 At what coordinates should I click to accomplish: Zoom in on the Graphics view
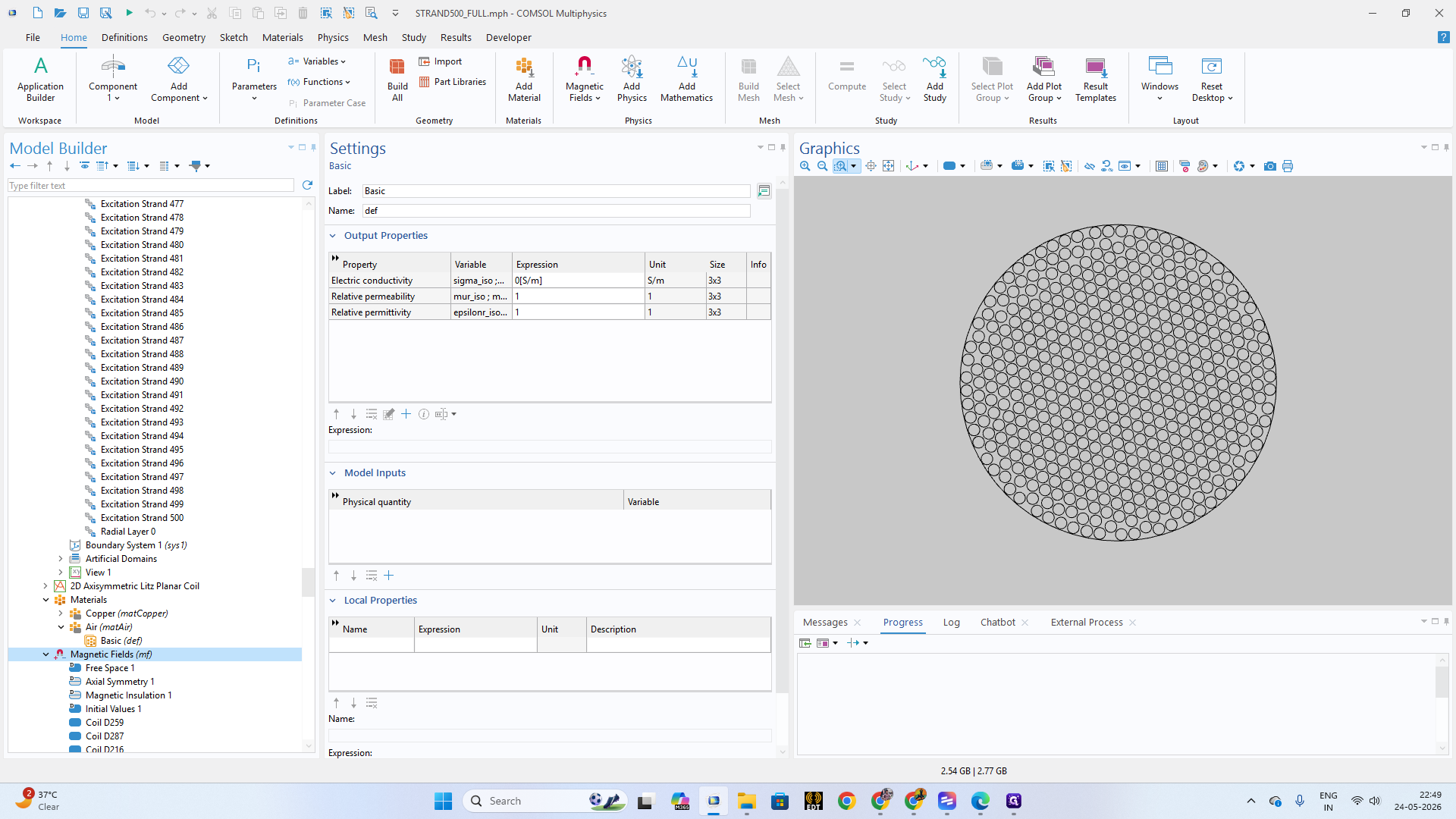point(805,166)
